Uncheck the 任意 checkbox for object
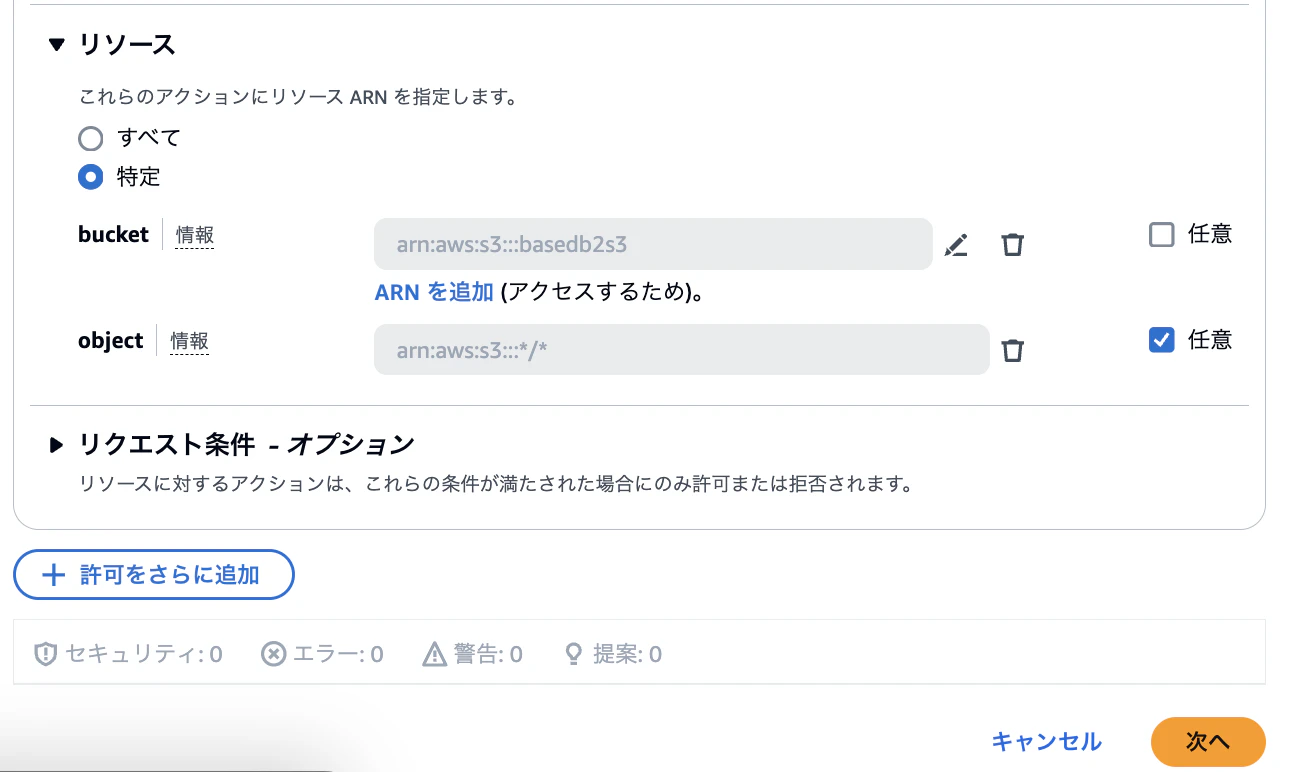Image resolution: width=1296 pixels, height=772 pixels. coord(1161,340)
